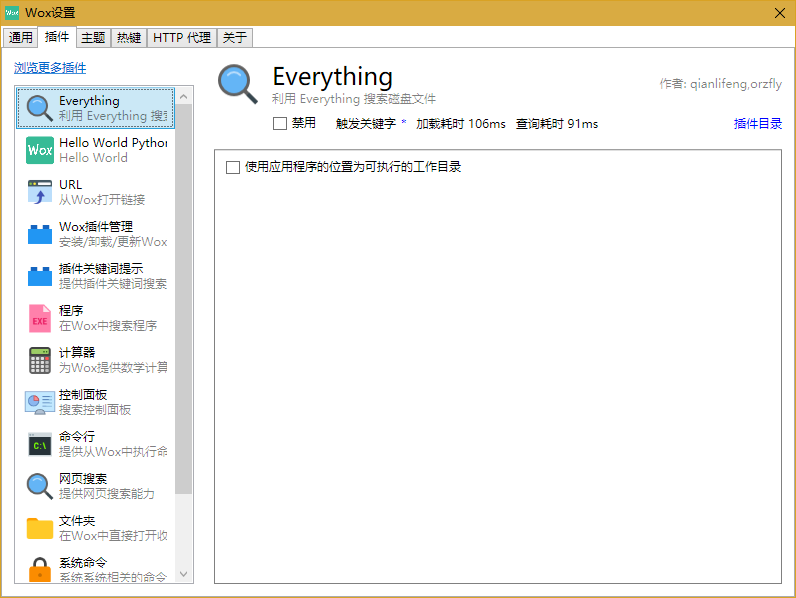Click the large Everything header magnifier icon

click(238, 84)
